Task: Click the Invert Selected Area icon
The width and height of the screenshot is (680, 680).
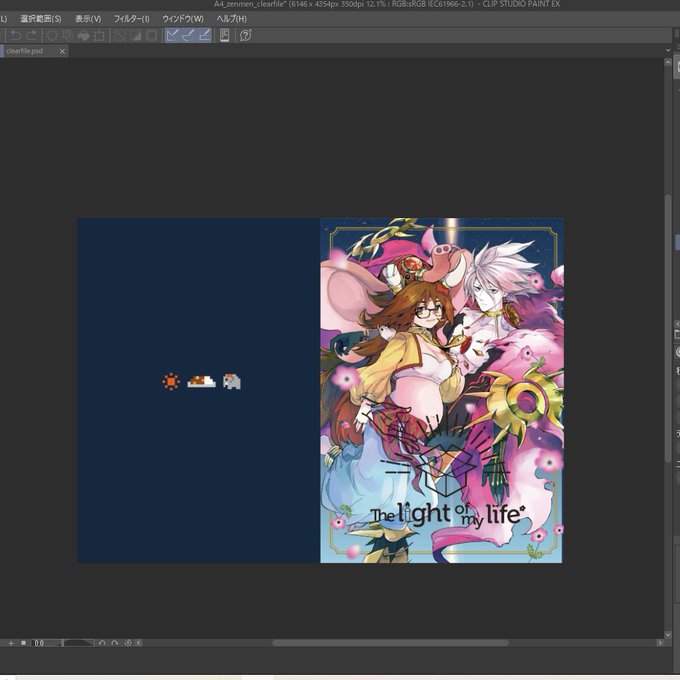Action: pos(136,36)
